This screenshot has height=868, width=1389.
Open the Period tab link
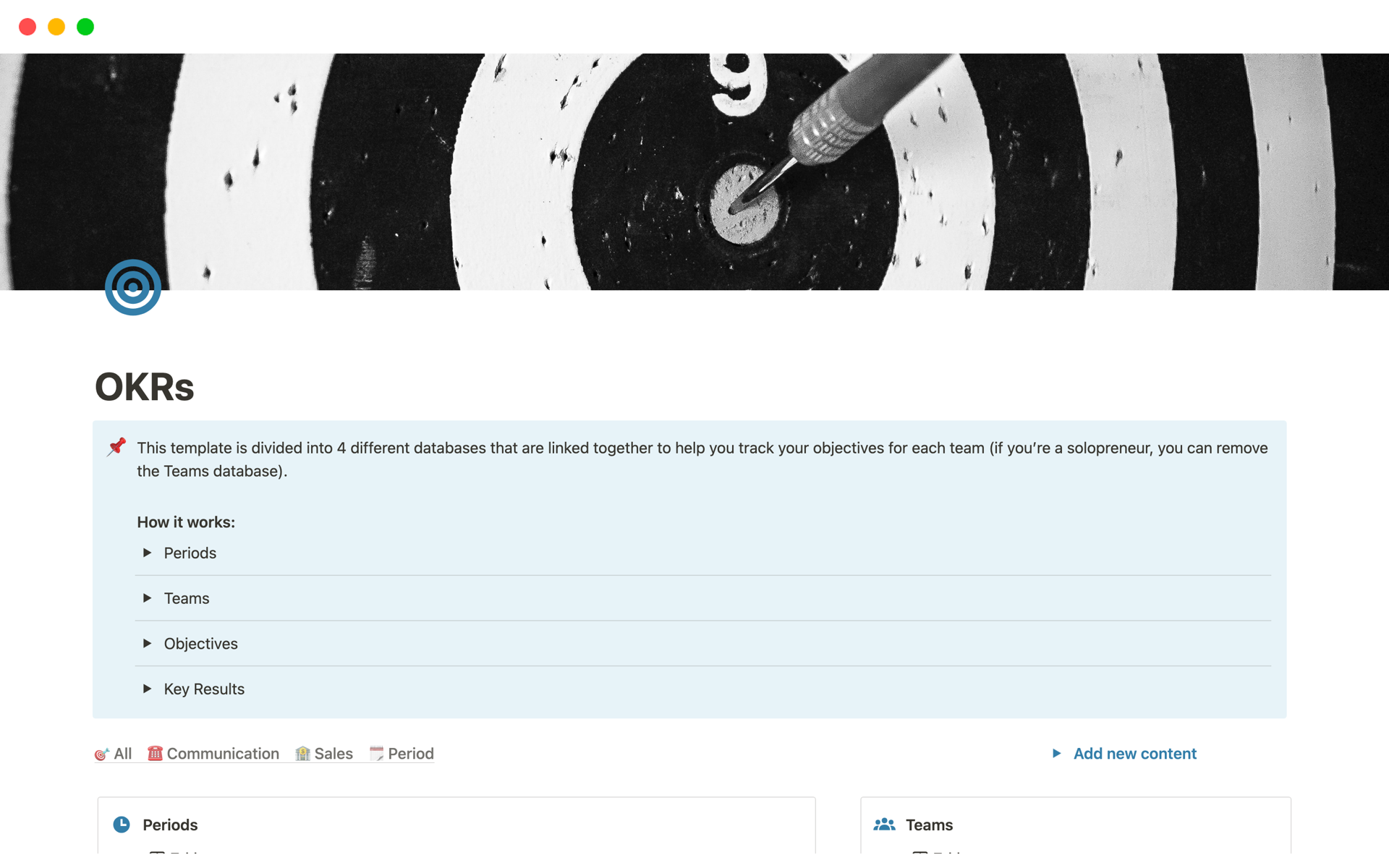click(x=410, y=754)
